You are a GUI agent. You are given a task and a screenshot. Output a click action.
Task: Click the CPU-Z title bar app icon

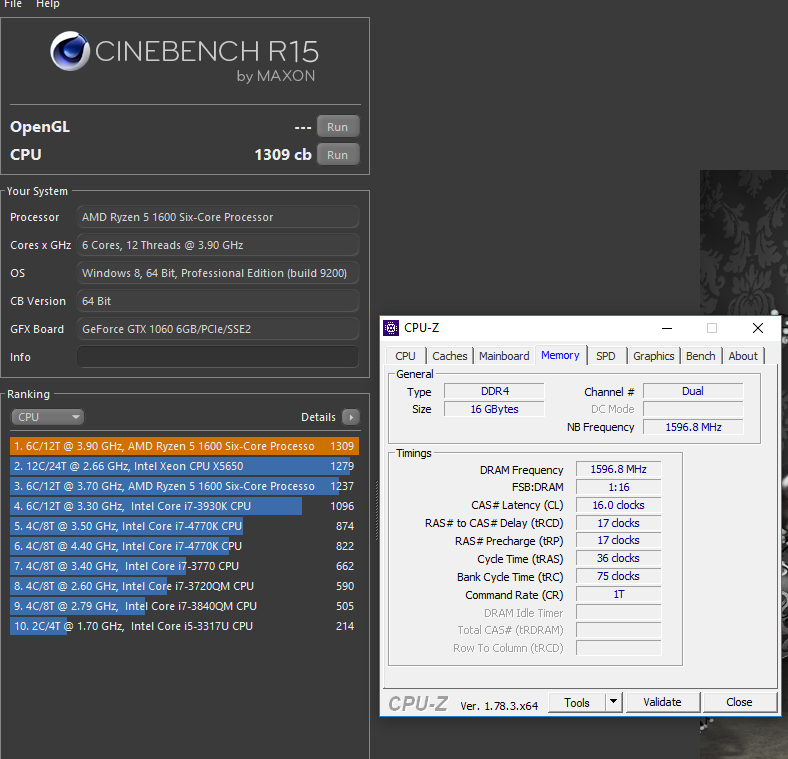pyautogui.click(x=390, y=328)
